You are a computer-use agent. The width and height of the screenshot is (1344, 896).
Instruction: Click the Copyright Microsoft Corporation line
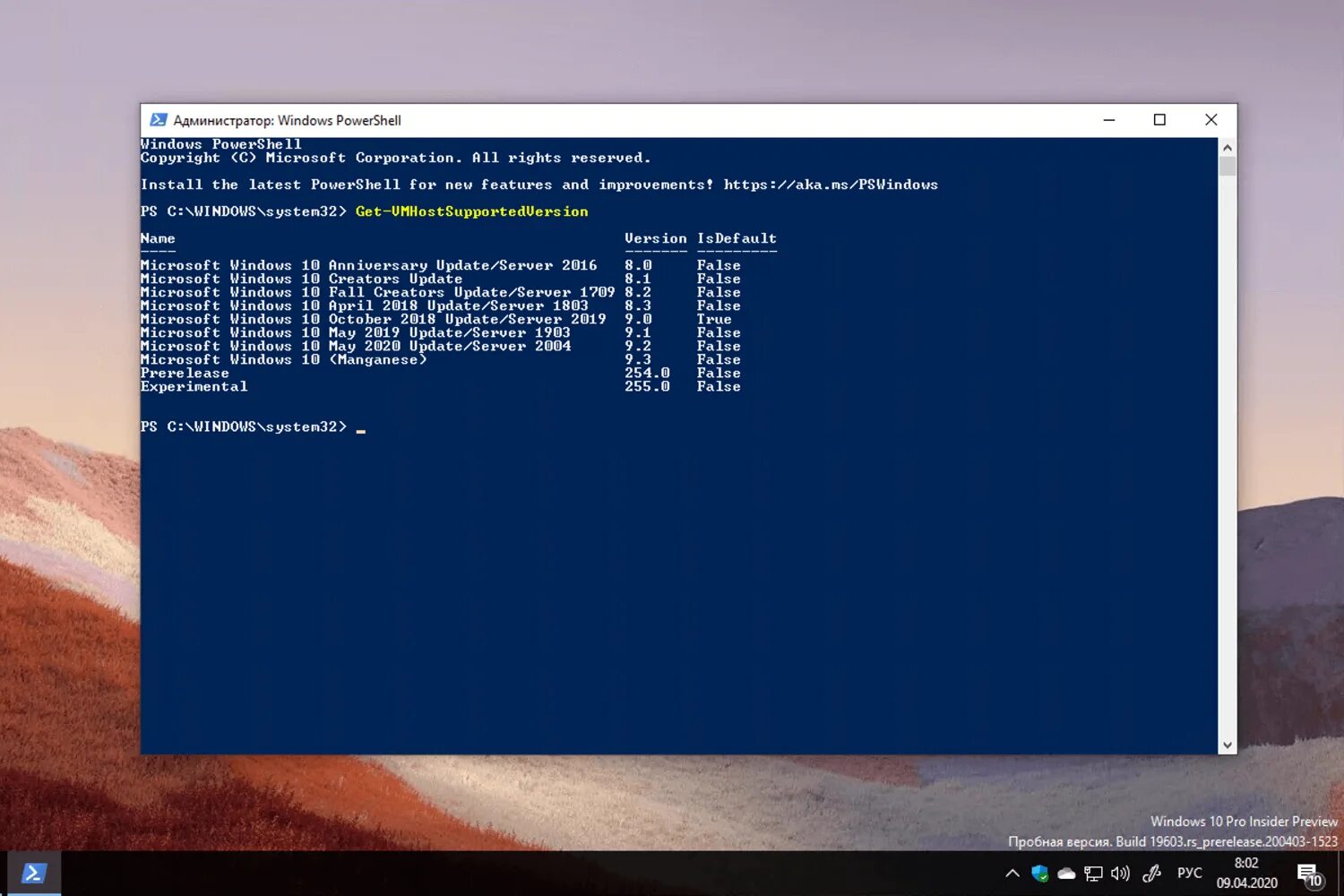pos(395,158)
